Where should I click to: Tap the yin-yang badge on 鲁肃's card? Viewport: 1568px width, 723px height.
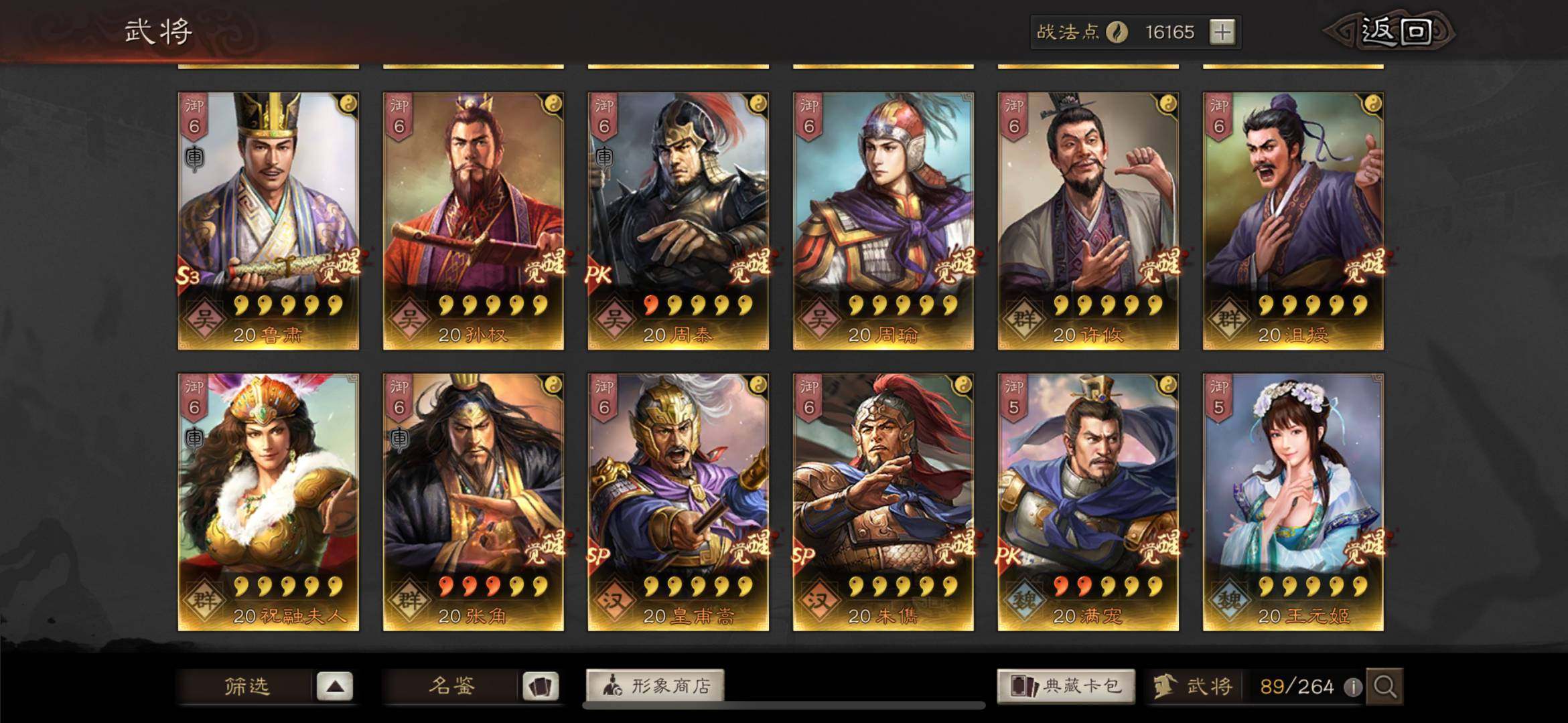pos(348,104)
